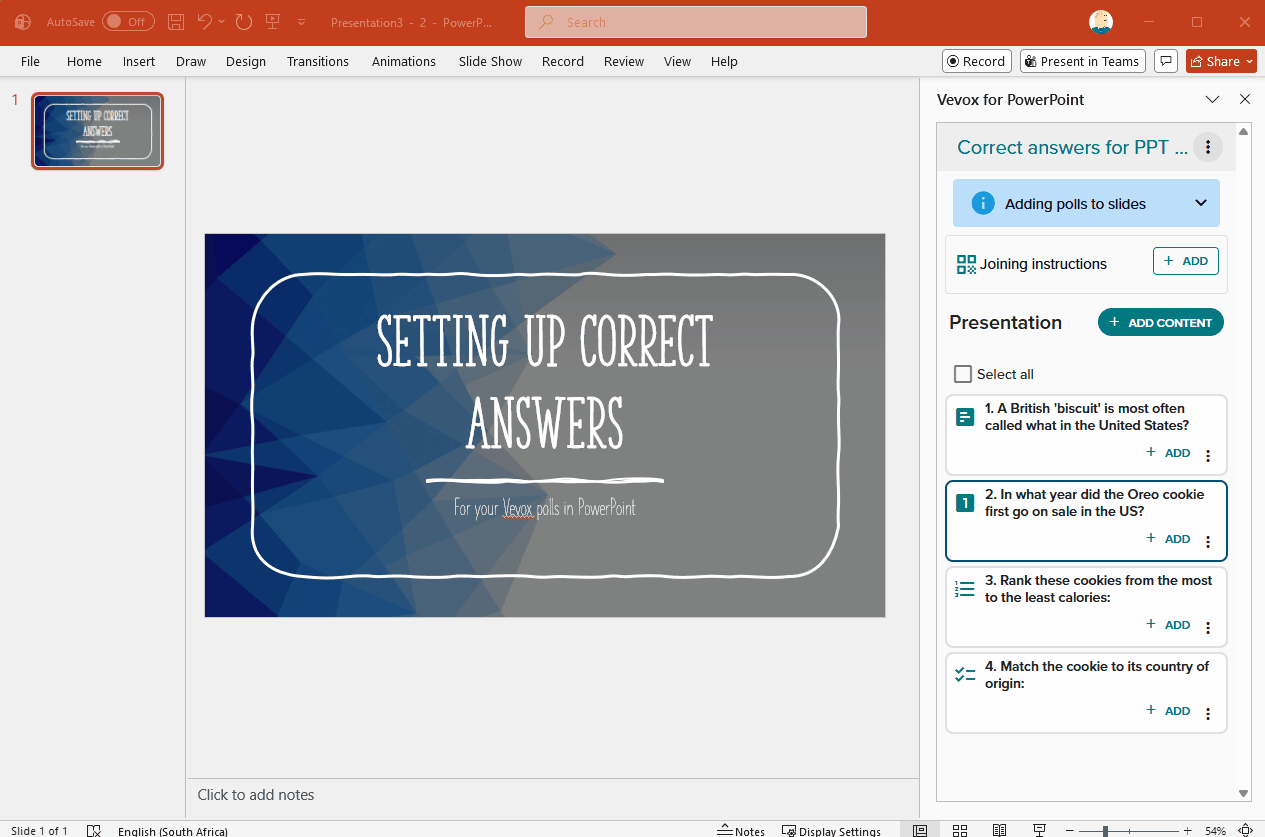Click the zoom slider handle
Image resolution: width=1265 pixels, height=837 pixels.
1105,831
